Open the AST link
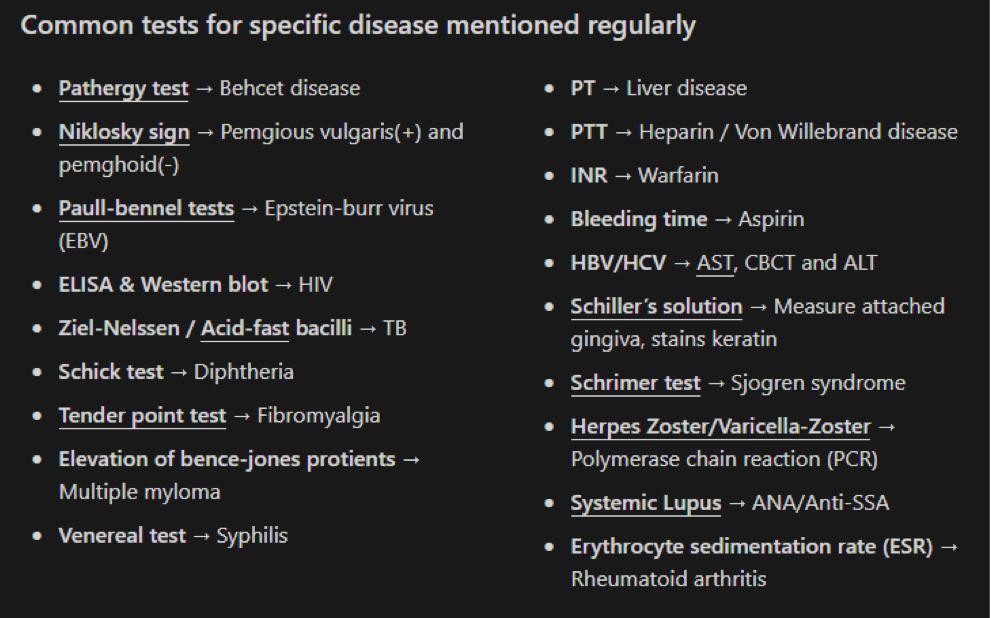The width and height of the screenshot is (991, 618). coord(714,263)
